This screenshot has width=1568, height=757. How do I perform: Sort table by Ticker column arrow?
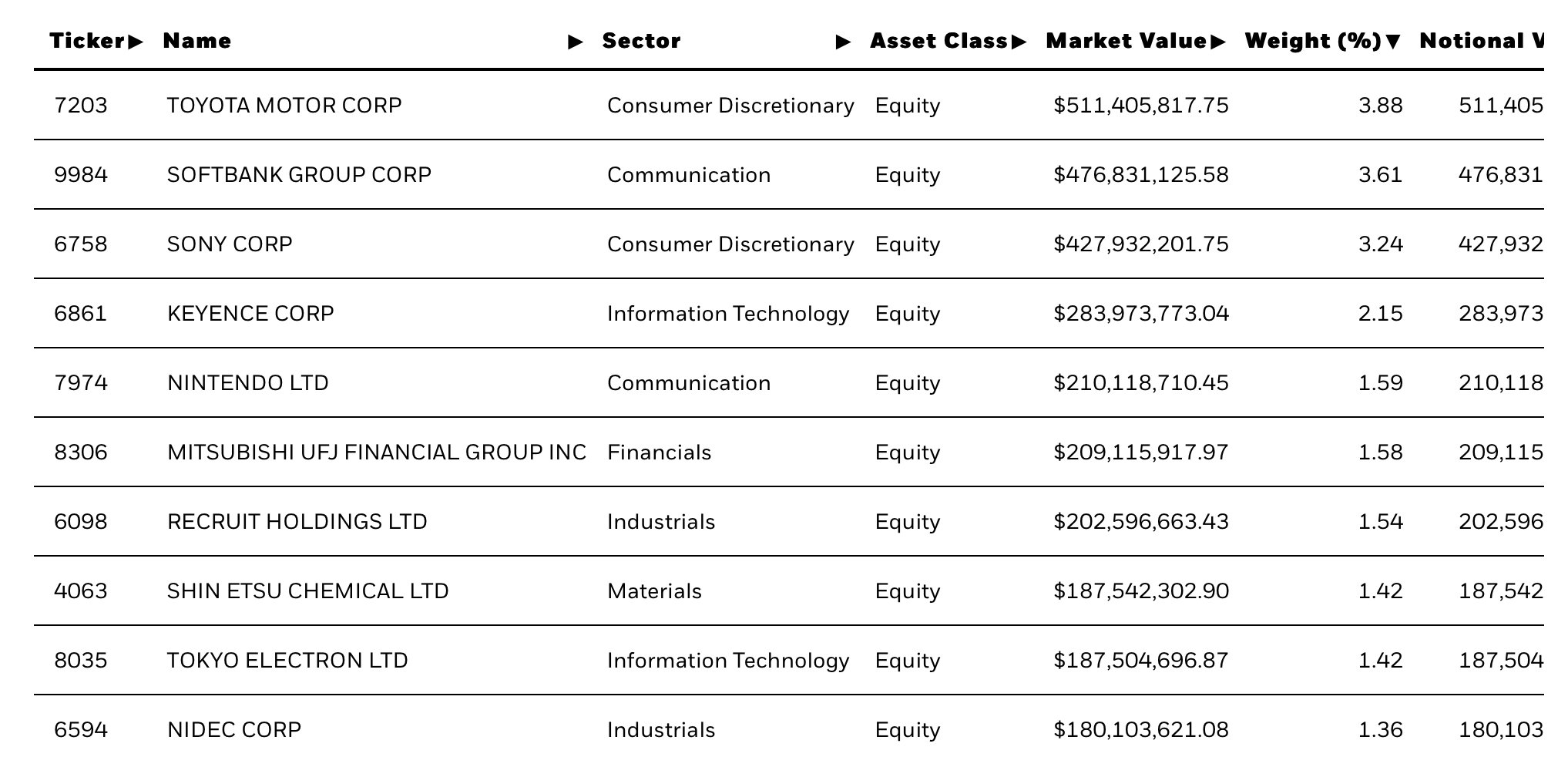pyautogui.click(x=136, y=42)
